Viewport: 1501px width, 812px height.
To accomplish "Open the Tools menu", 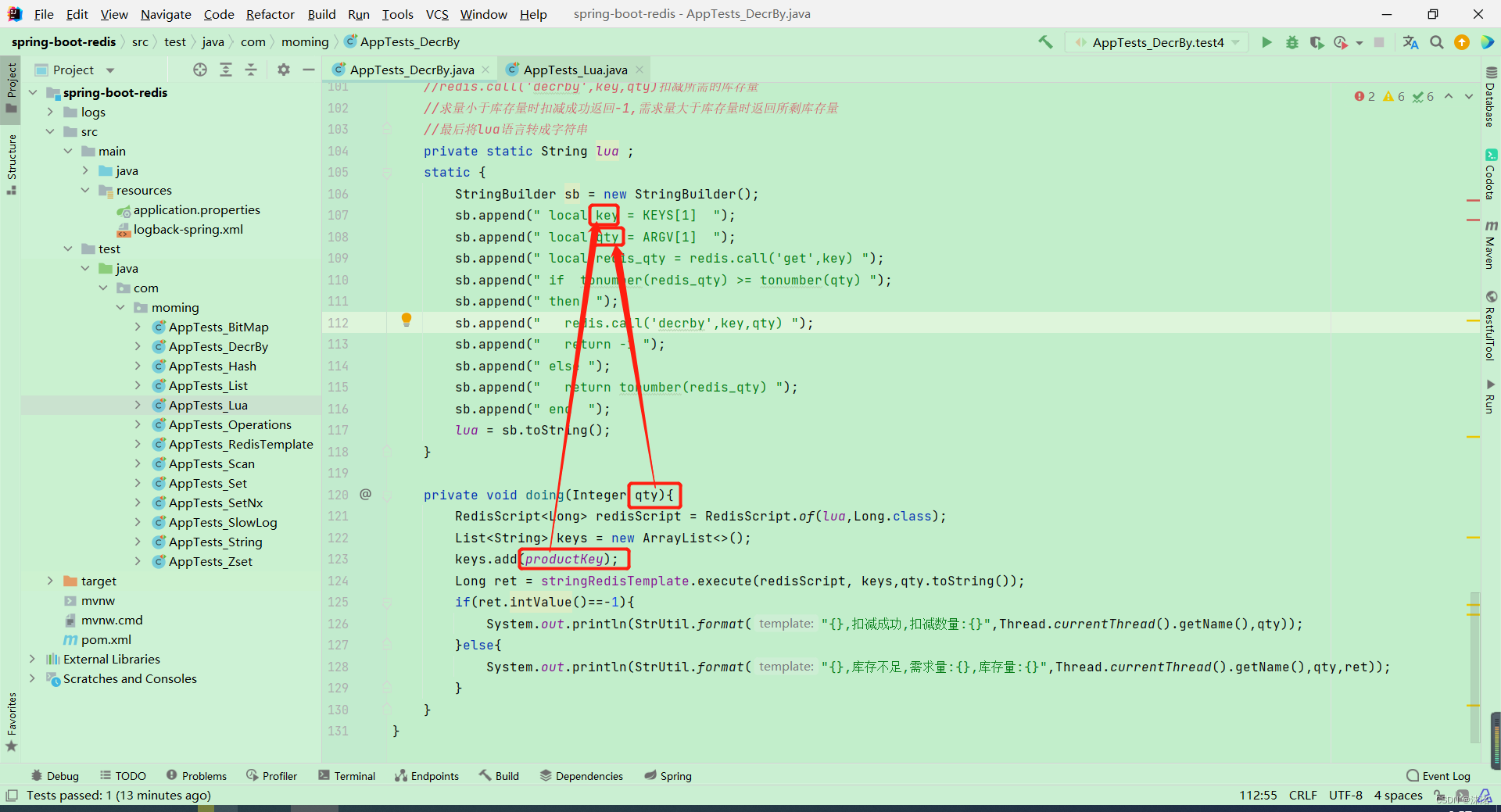I will (397, 14).
